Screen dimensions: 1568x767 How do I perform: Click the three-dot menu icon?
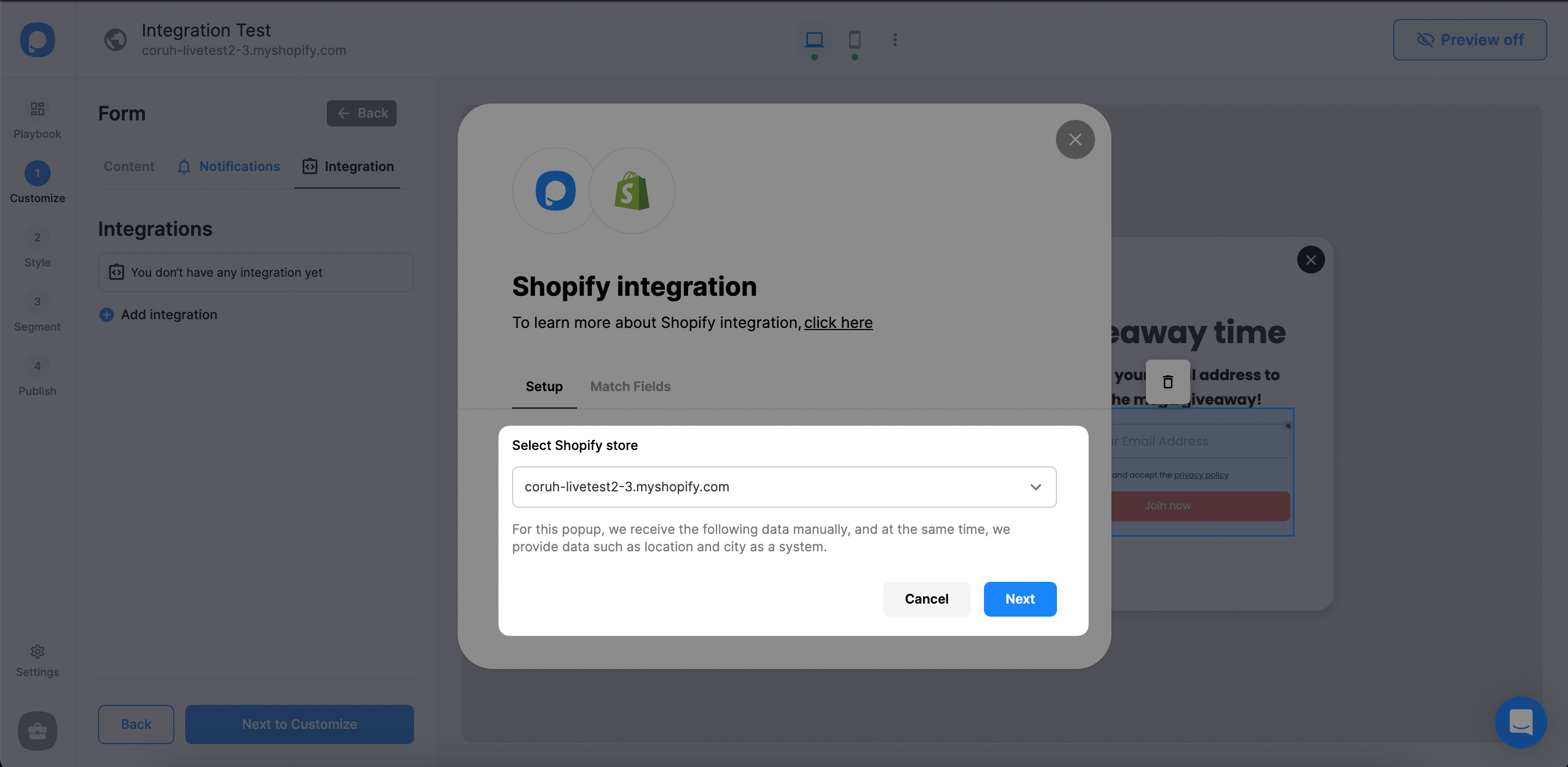895,38
